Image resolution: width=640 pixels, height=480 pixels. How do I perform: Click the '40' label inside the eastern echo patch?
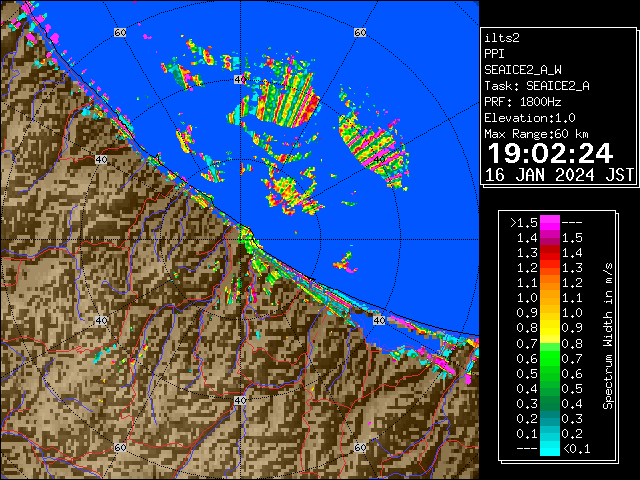point(379,160)
